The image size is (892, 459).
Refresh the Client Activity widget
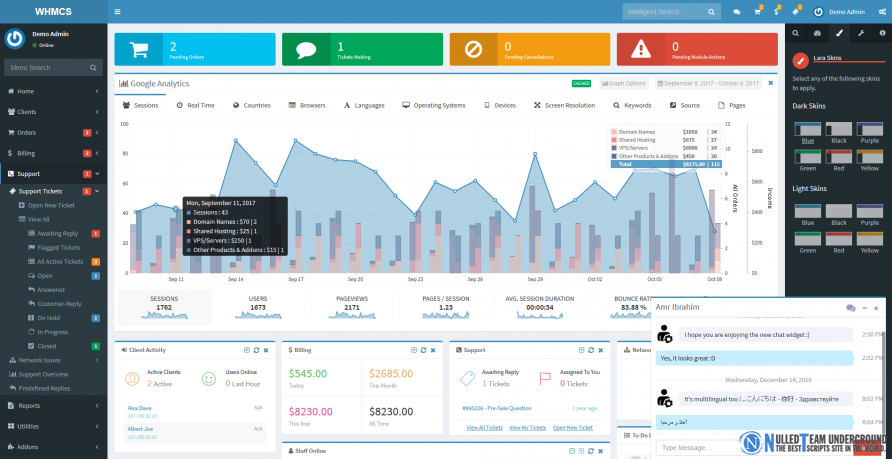pos(256,350)
